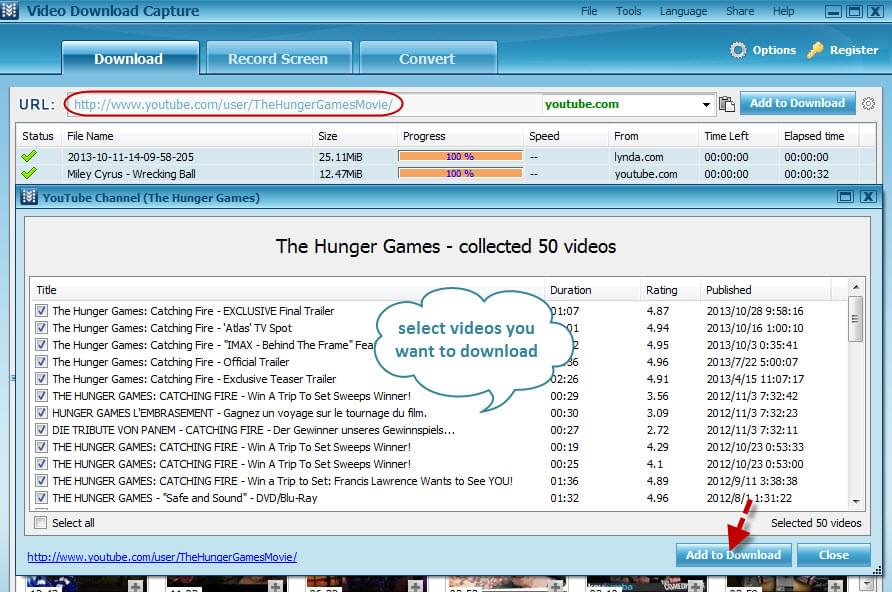Open the Help menu

coord(783,11)
